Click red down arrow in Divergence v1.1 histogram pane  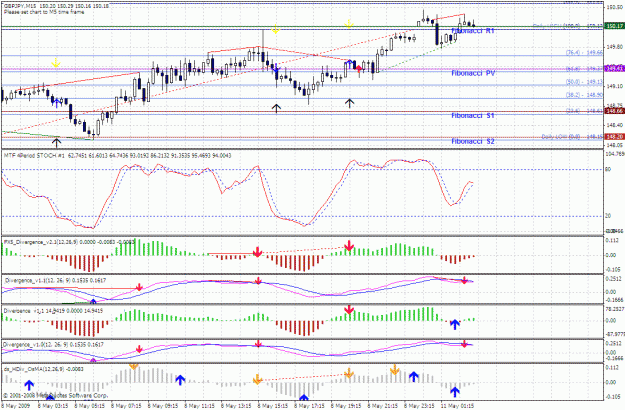click(349, 310)
